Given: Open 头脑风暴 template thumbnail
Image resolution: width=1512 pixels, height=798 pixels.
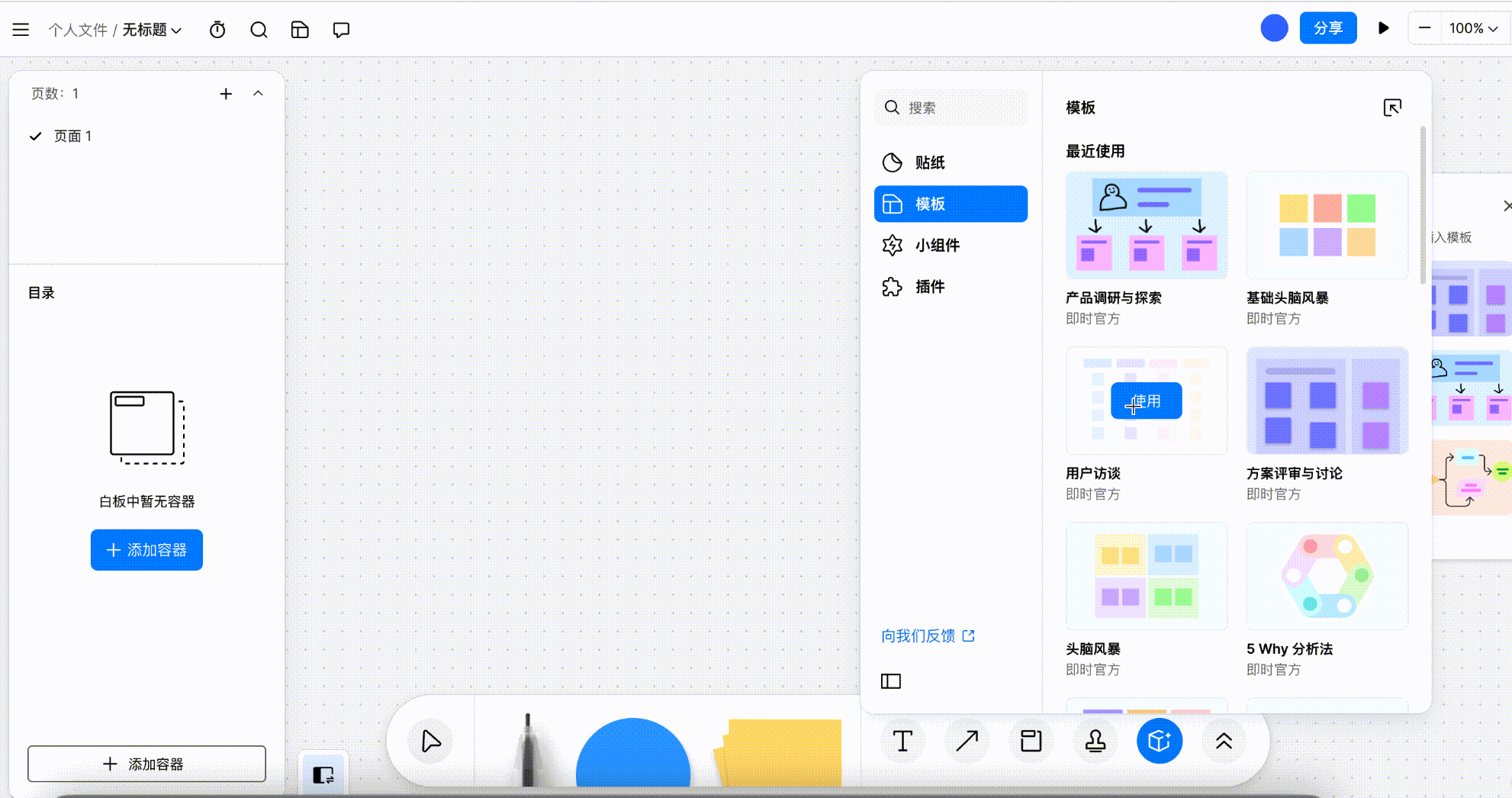Looking at the screenshot, I should (x=1147, y=576).
